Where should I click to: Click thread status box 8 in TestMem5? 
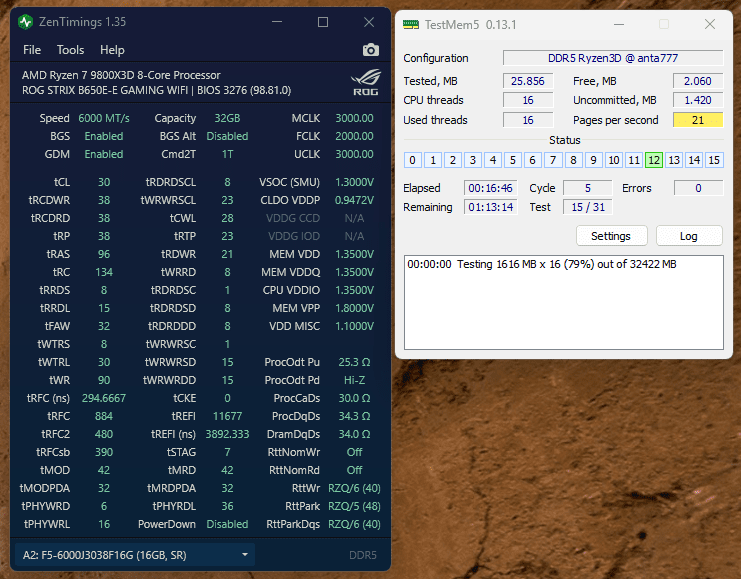click(573, 160)
